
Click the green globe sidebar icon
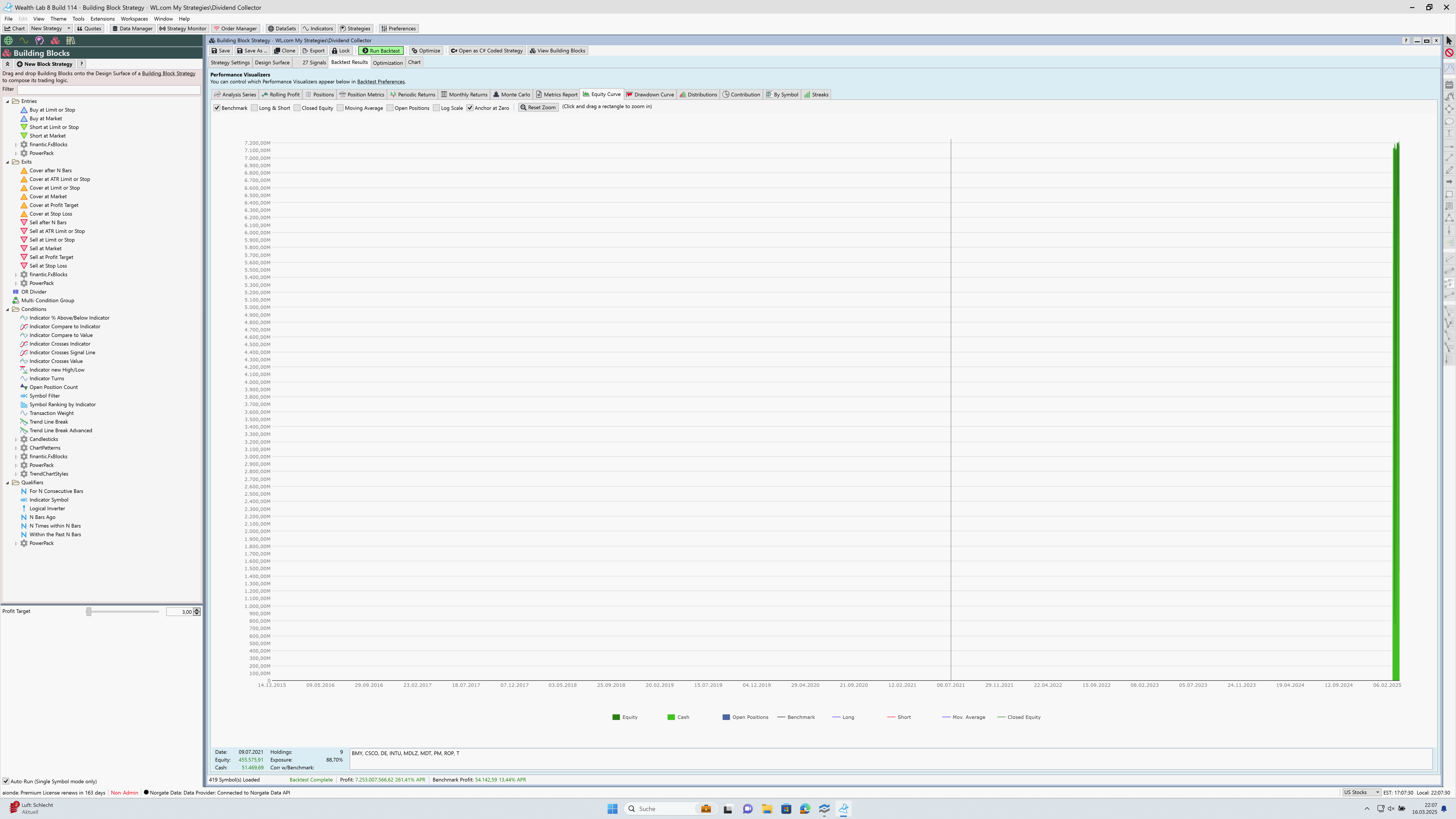[8, 41]
